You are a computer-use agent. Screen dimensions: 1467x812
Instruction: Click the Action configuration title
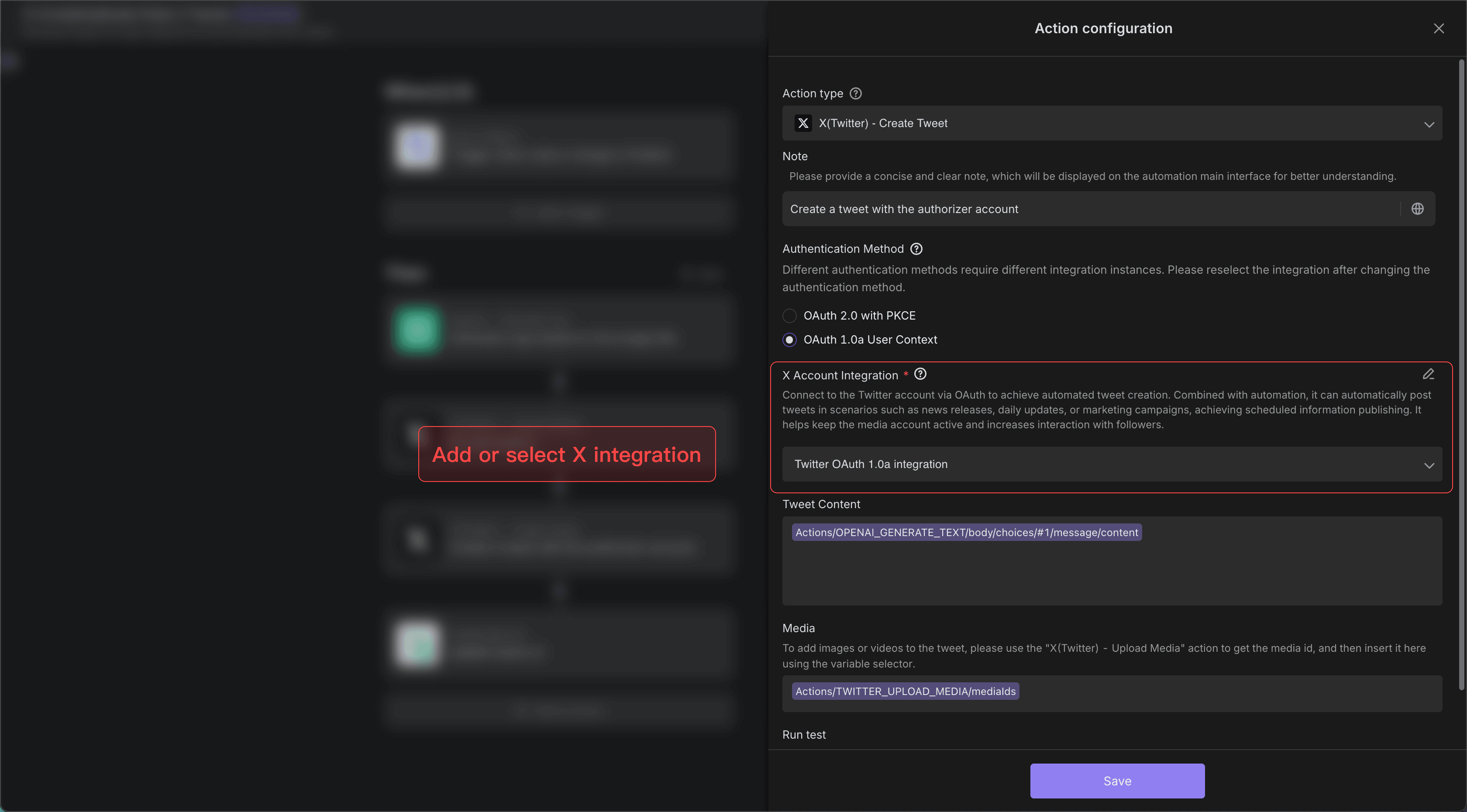[x=1103, y=28]
